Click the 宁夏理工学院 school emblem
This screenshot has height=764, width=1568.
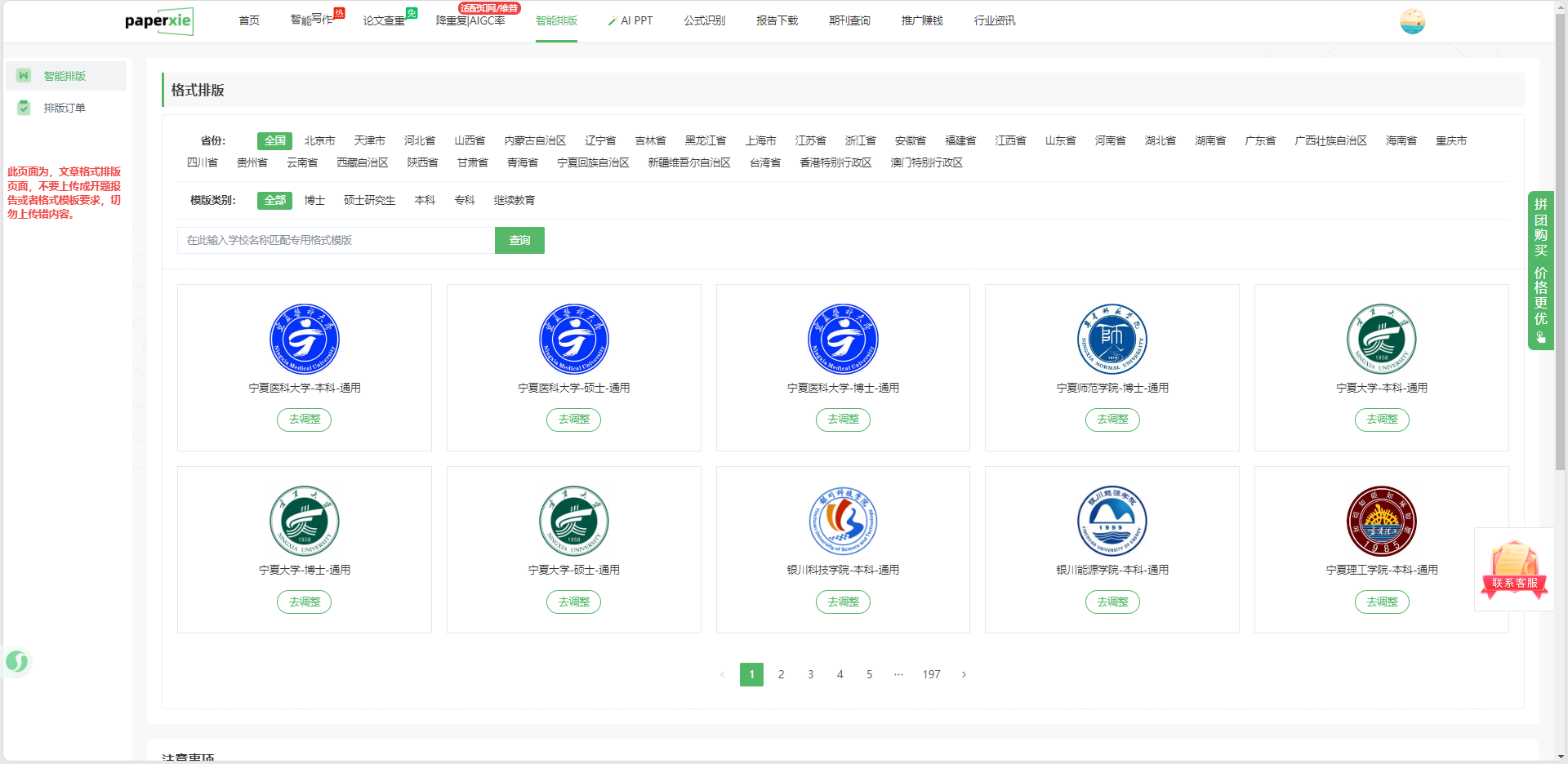(1381, 521)
